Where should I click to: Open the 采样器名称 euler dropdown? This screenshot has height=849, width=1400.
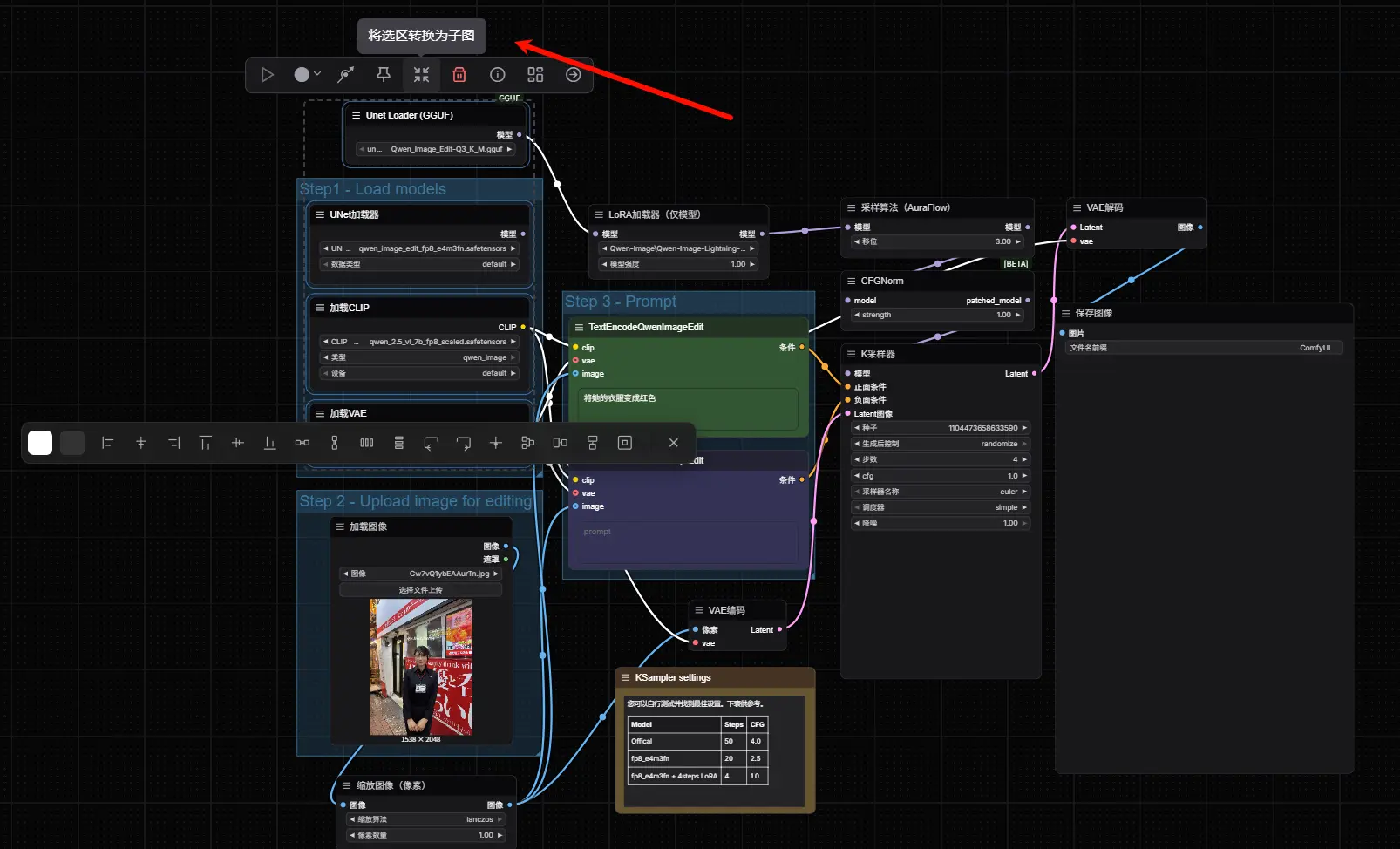point(941,492)
